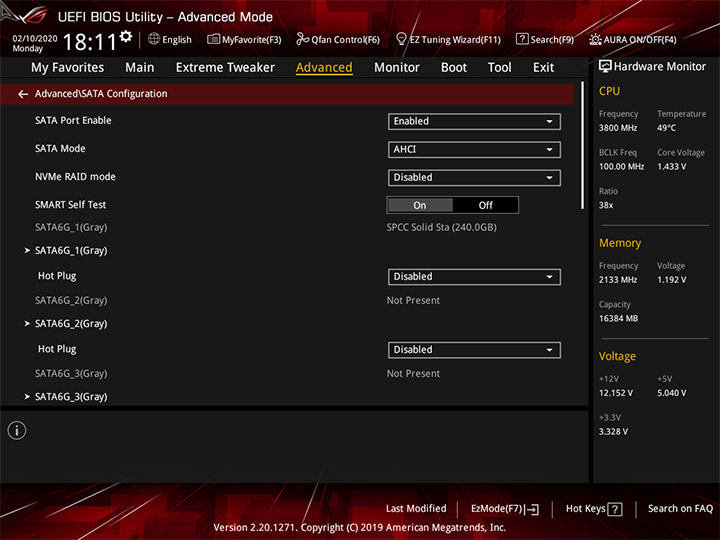The width and height of the screenshot is (720, 540).
Task: Open Hot Plug dropdown under SATA6G_2
Action: pos(474,350)
